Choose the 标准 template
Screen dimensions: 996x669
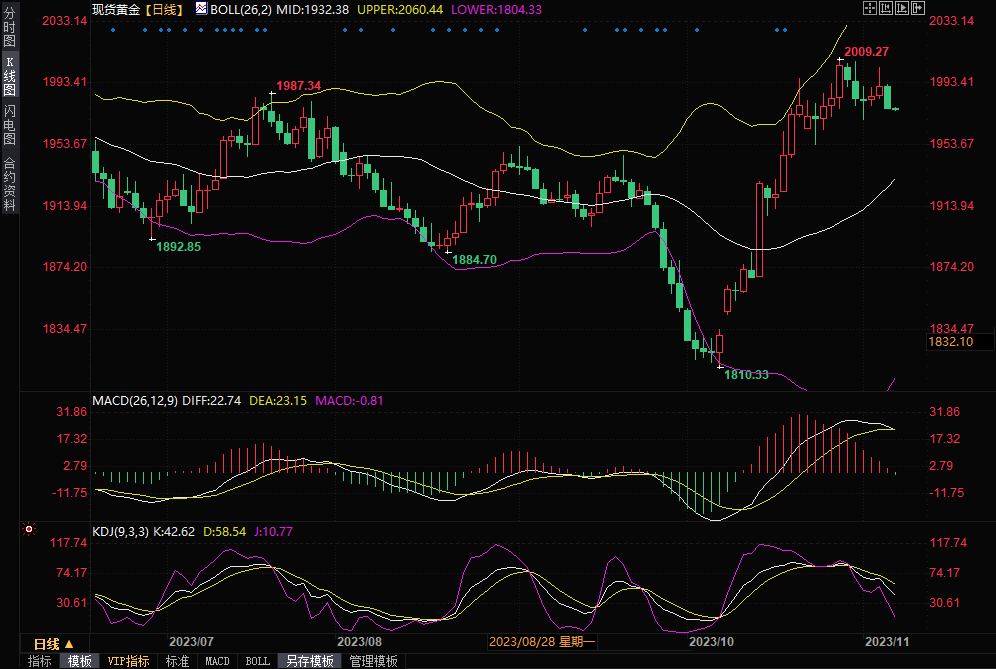tap(177, 661)
